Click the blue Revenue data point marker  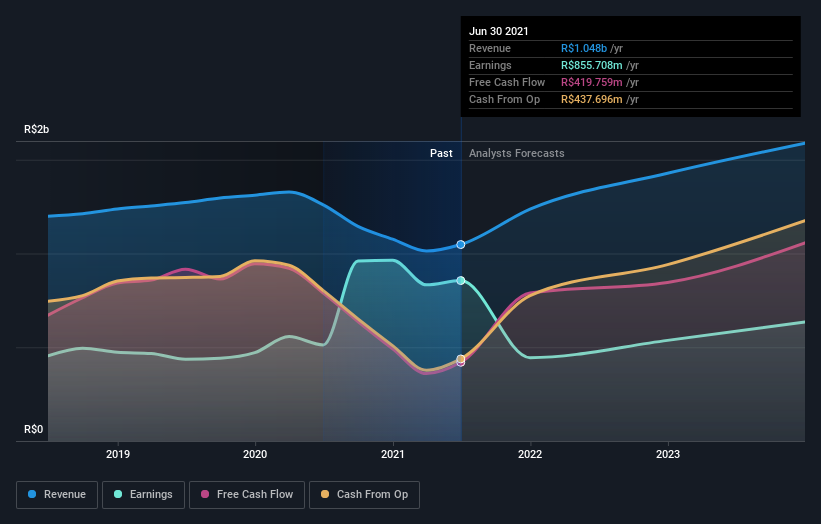461,244
